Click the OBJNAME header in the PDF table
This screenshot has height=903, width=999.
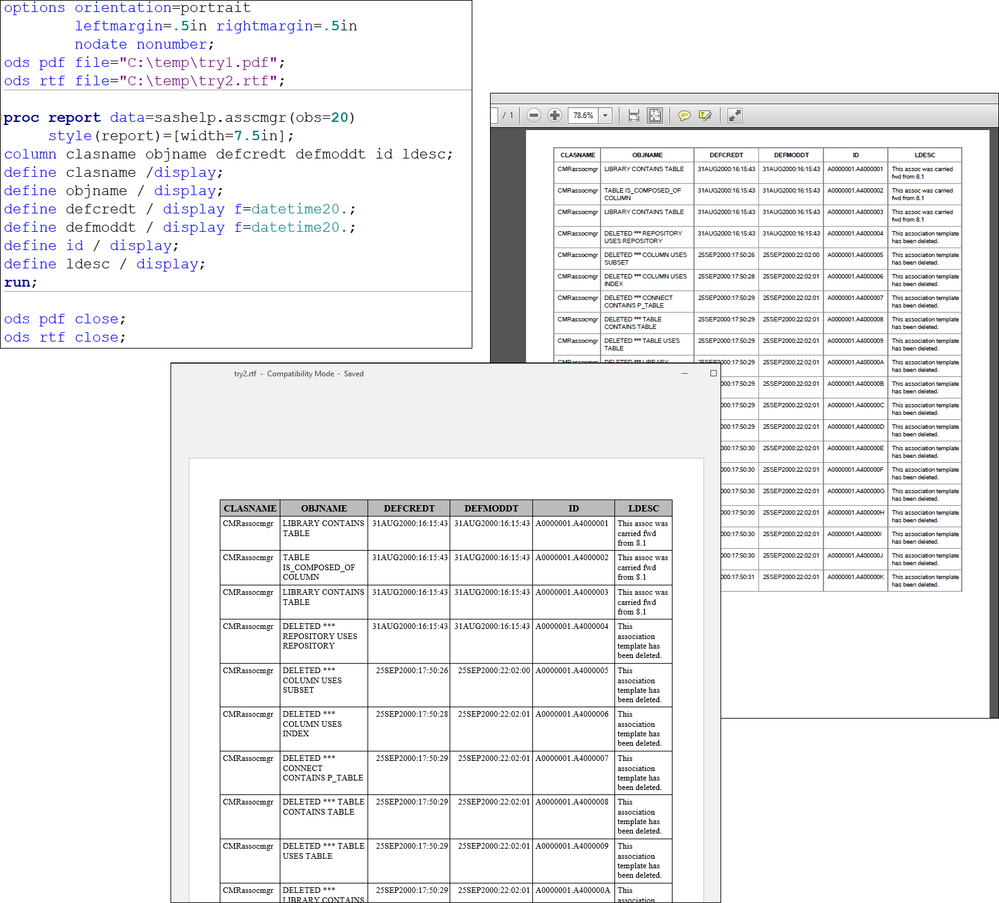coord(648,155)
